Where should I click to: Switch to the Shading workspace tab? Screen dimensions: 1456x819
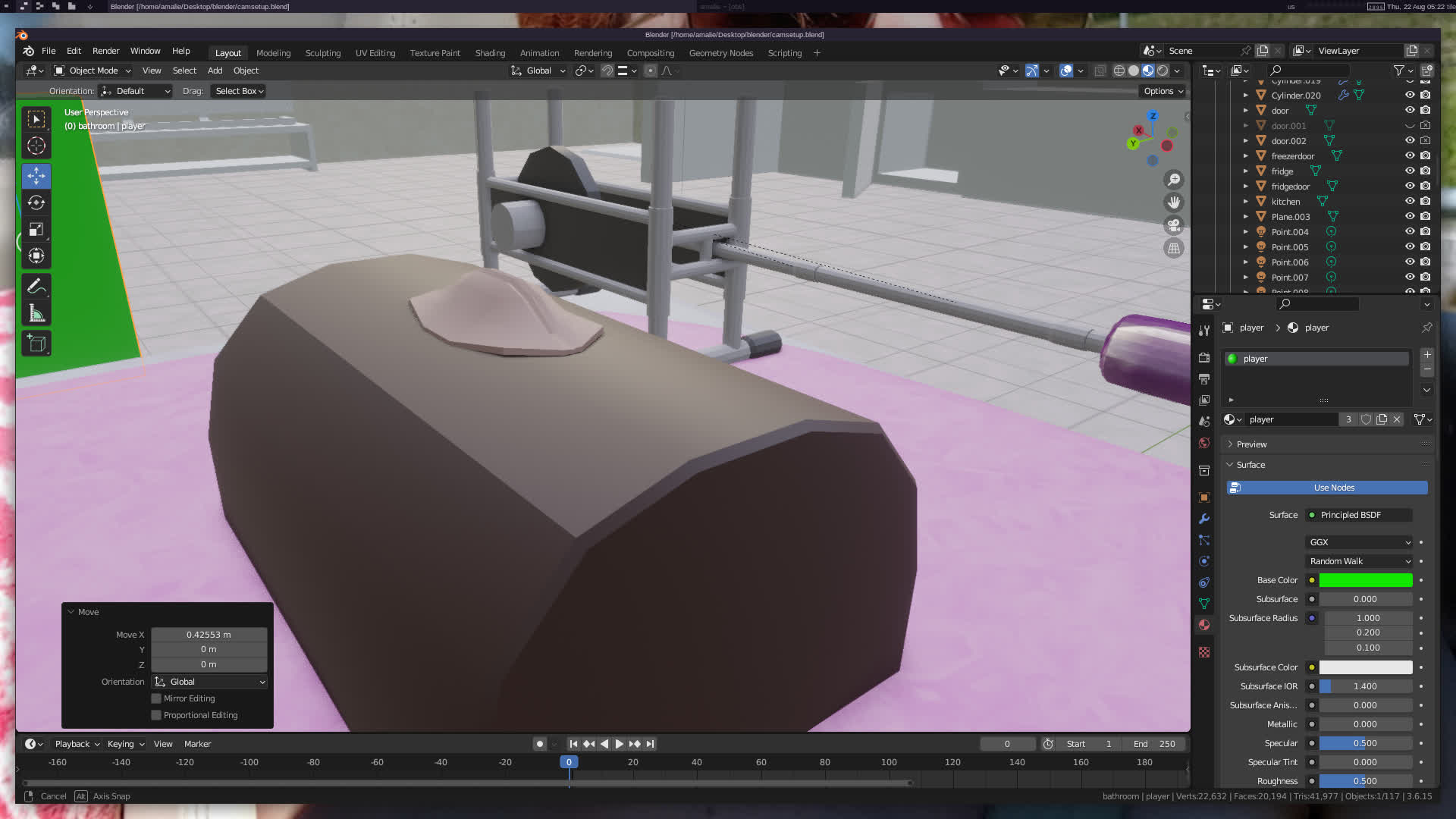[490, 53]
